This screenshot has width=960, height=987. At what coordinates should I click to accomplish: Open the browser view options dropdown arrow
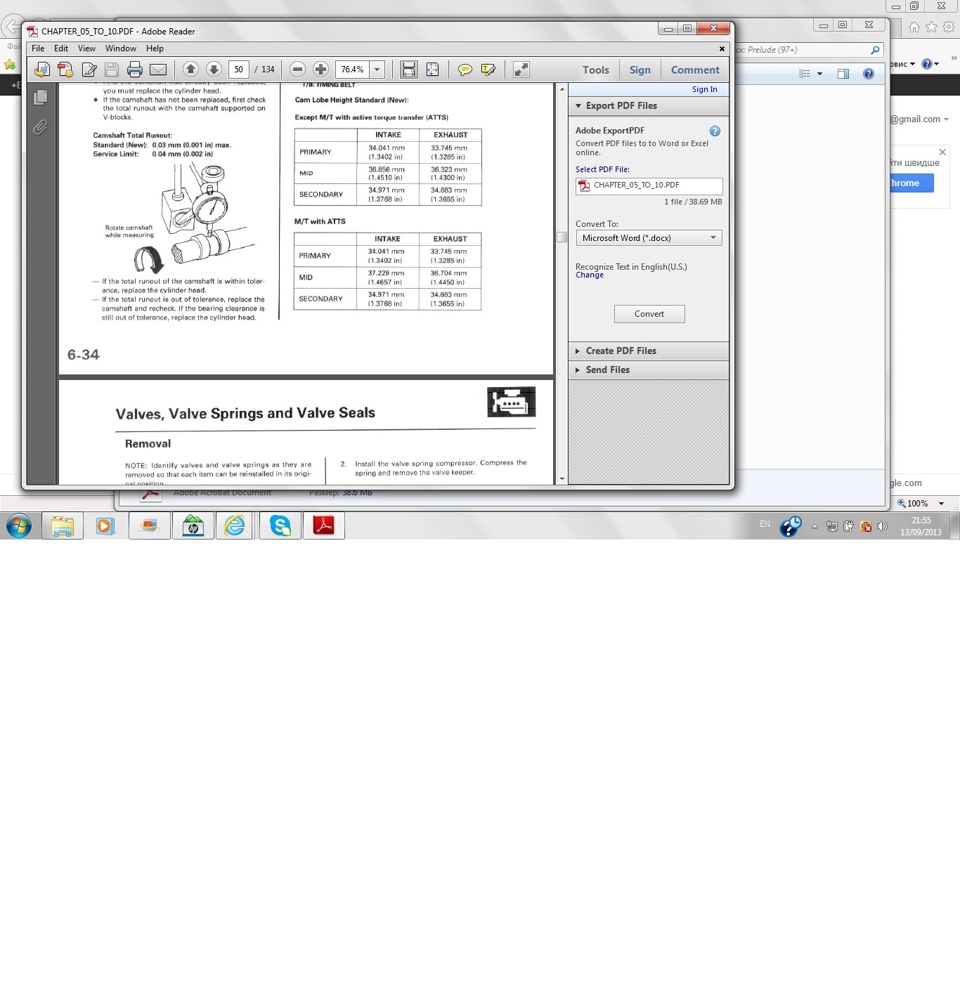(820, 74)
